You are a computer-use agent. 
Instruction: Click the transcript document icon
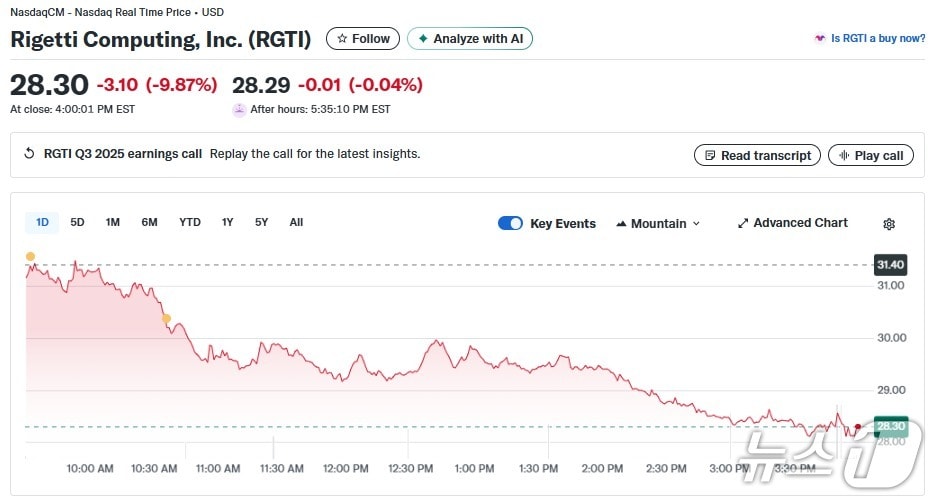coord(710,156)
